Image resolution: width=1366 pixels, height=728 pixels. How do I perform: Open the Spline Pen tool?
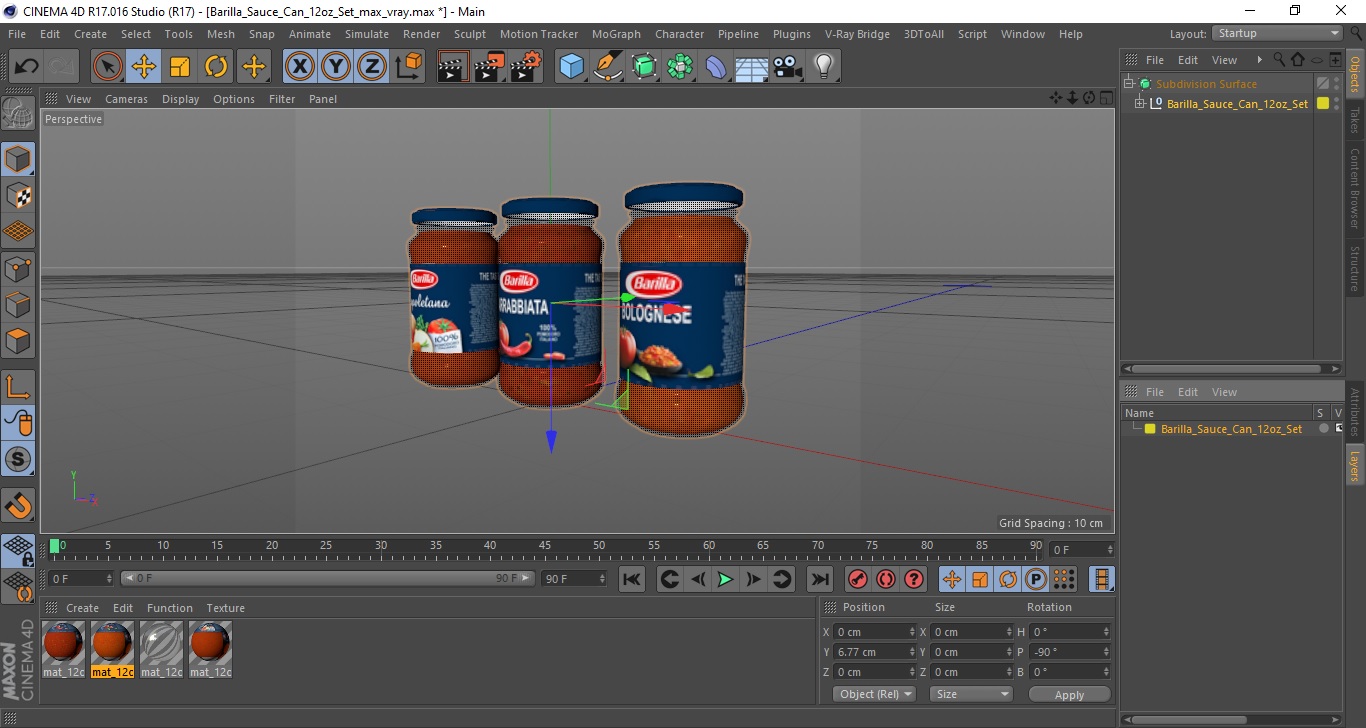[607, 67]
